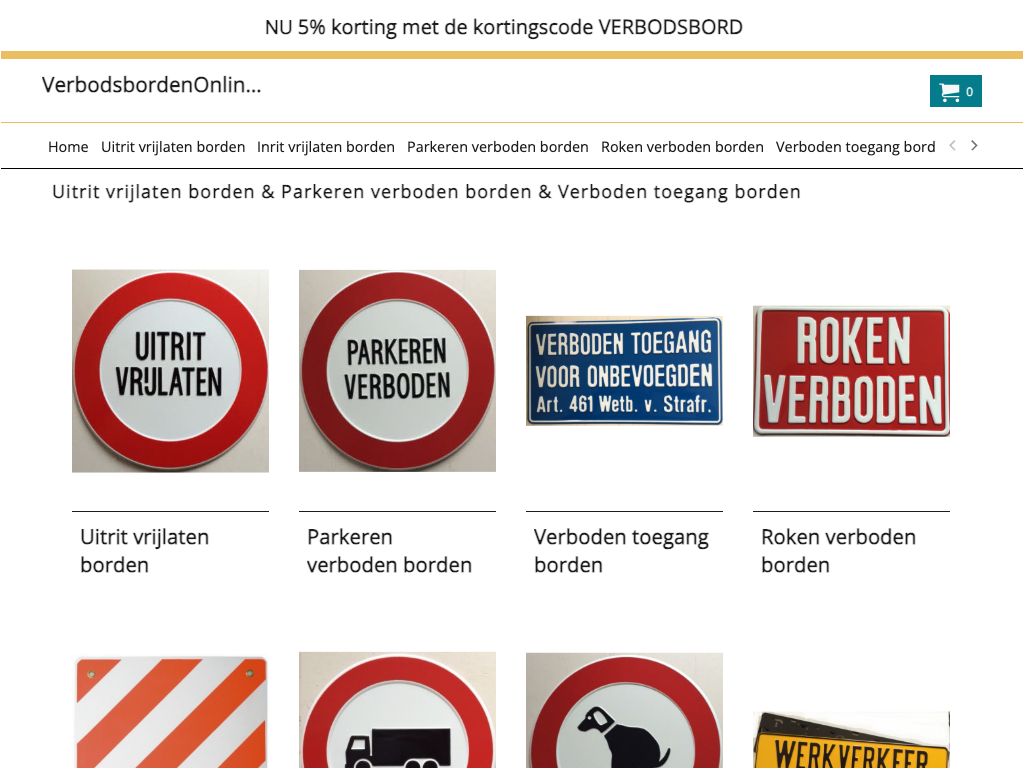The image size is (1024, 768).
Task: Open Inrit vrijlaten borden menu item
Action: pyautogui.click(x=326, y=147)
